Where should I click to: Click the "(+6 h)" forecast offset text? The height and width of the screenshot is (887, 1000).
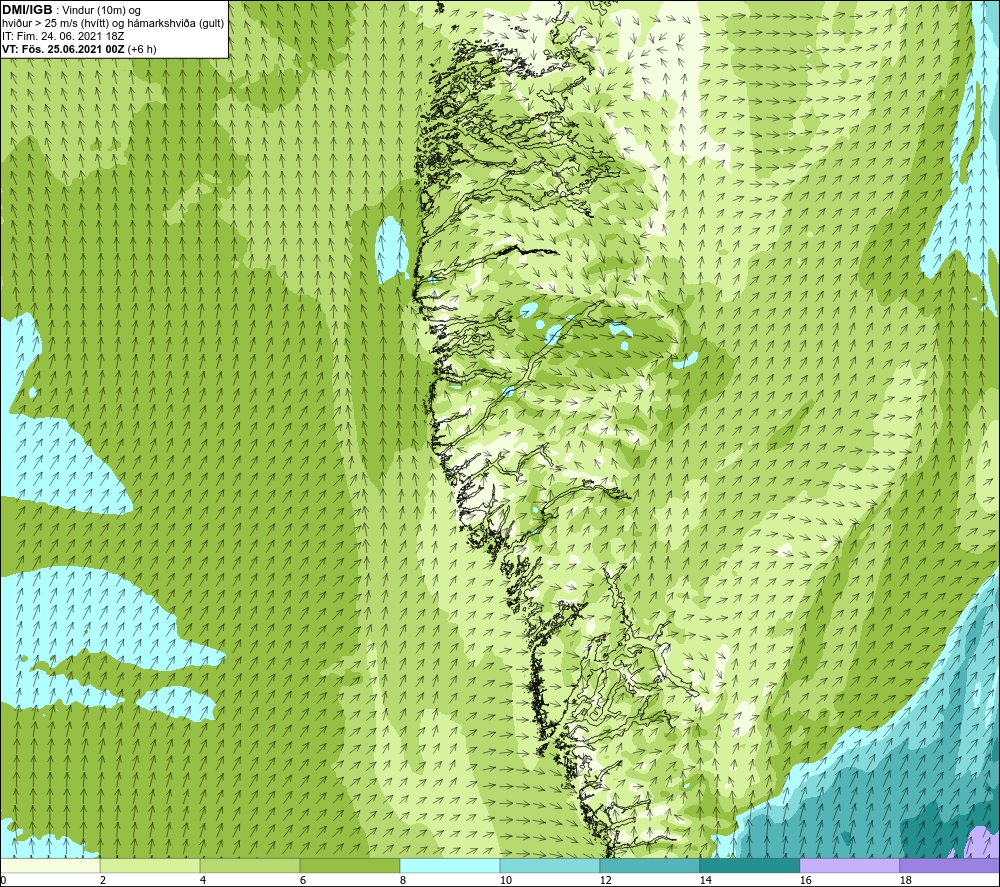tap(142, 49)
